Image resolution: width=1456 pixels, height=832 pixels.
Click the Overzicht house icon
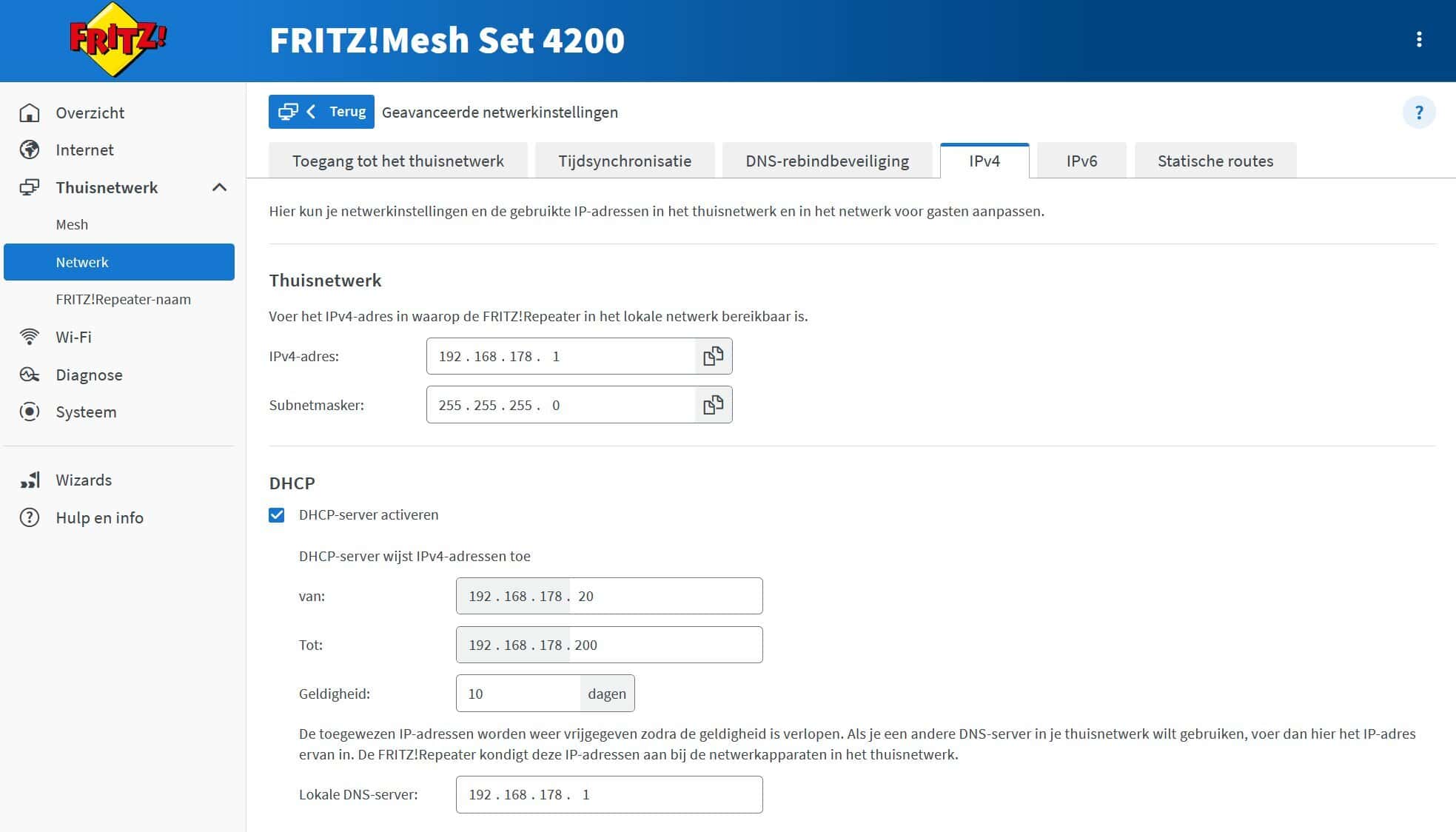tap(30, 113)
